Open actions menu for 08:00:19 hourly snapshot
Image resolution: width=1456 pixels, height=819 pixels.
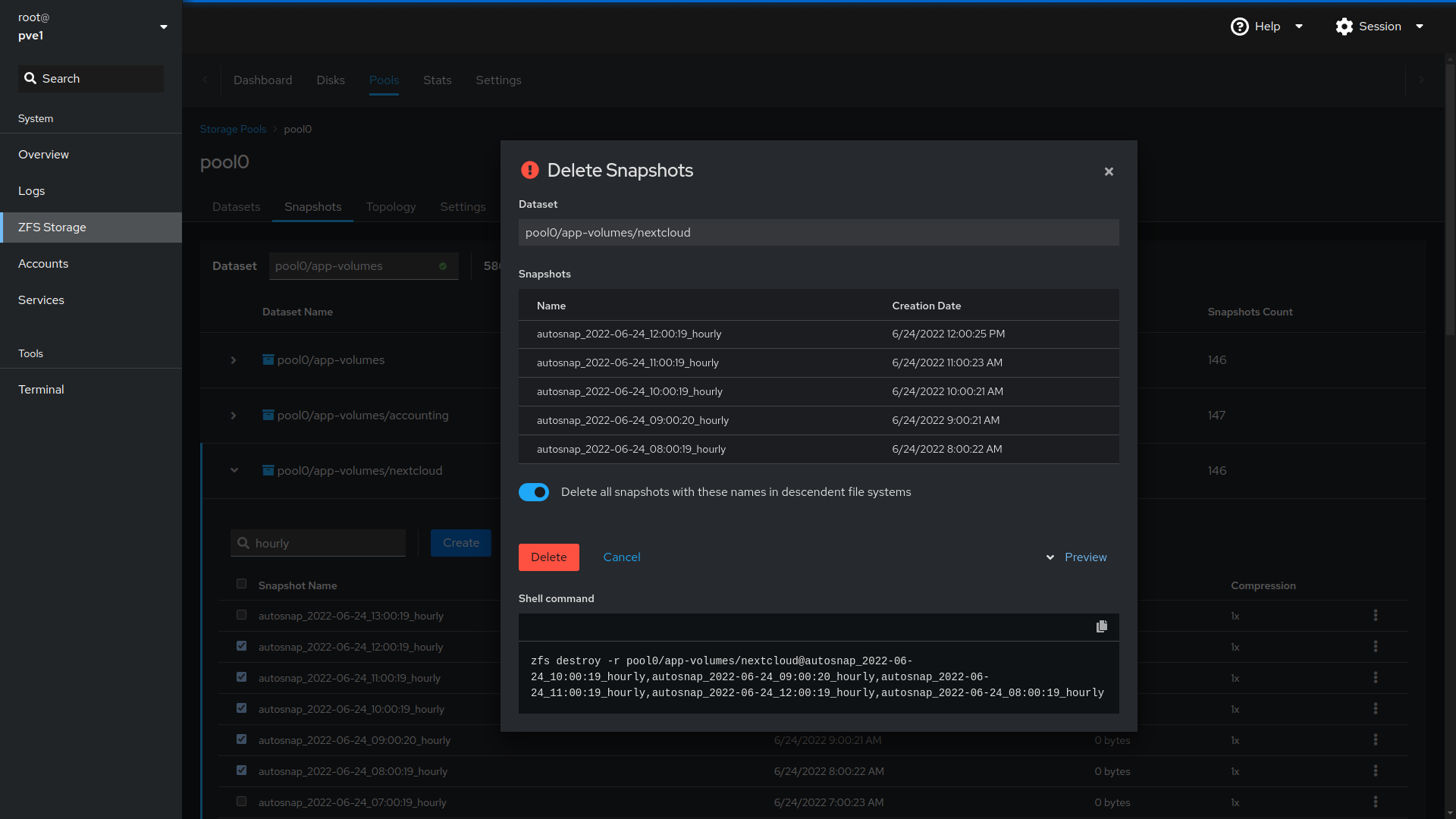[x=1376, y=770]
